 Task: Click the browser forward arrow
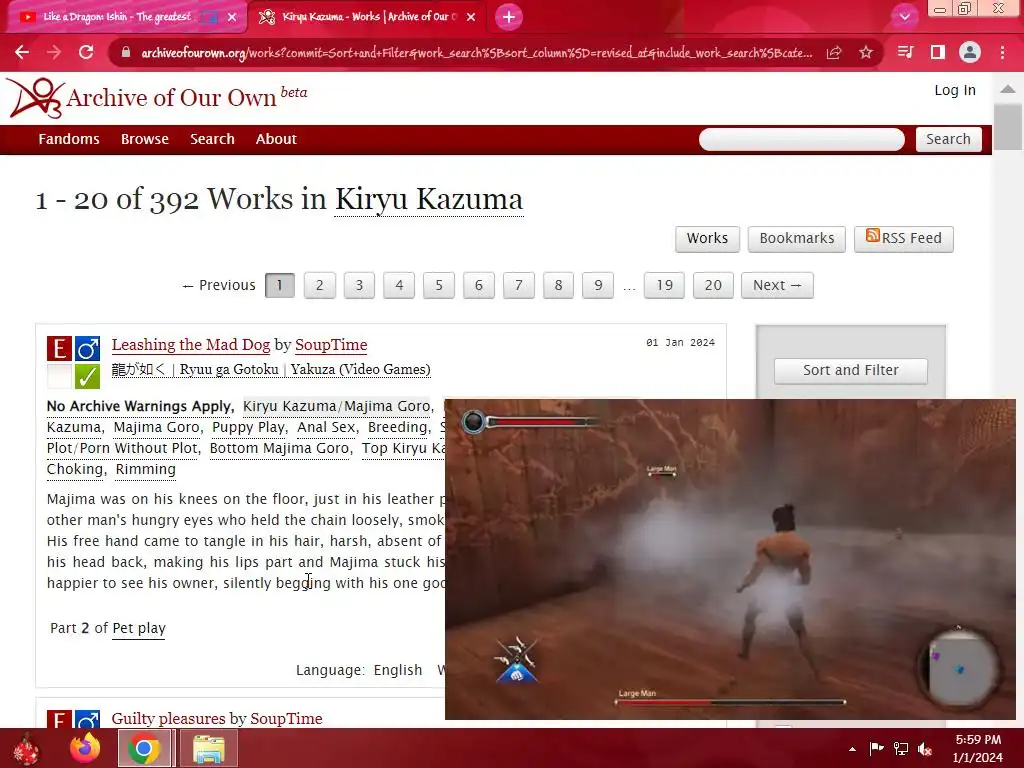54,52
